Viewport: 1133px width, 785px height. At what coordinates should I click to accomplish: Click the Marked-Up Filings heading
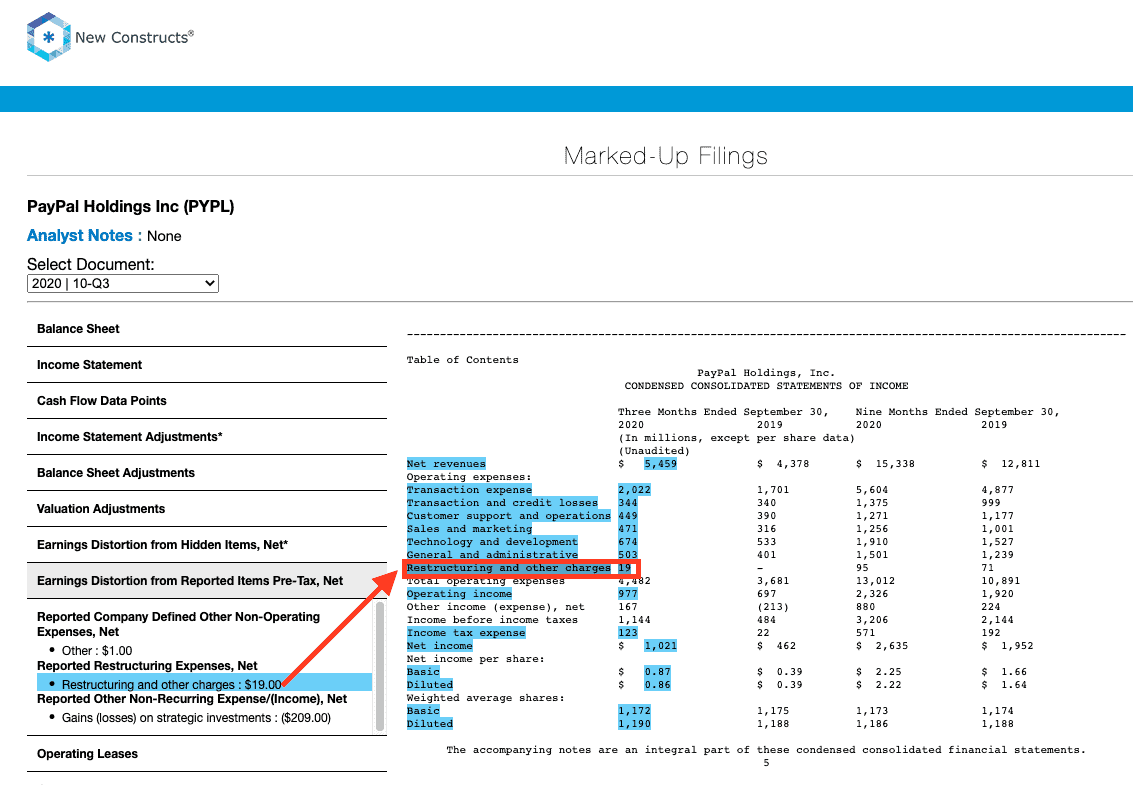(665, 156)
